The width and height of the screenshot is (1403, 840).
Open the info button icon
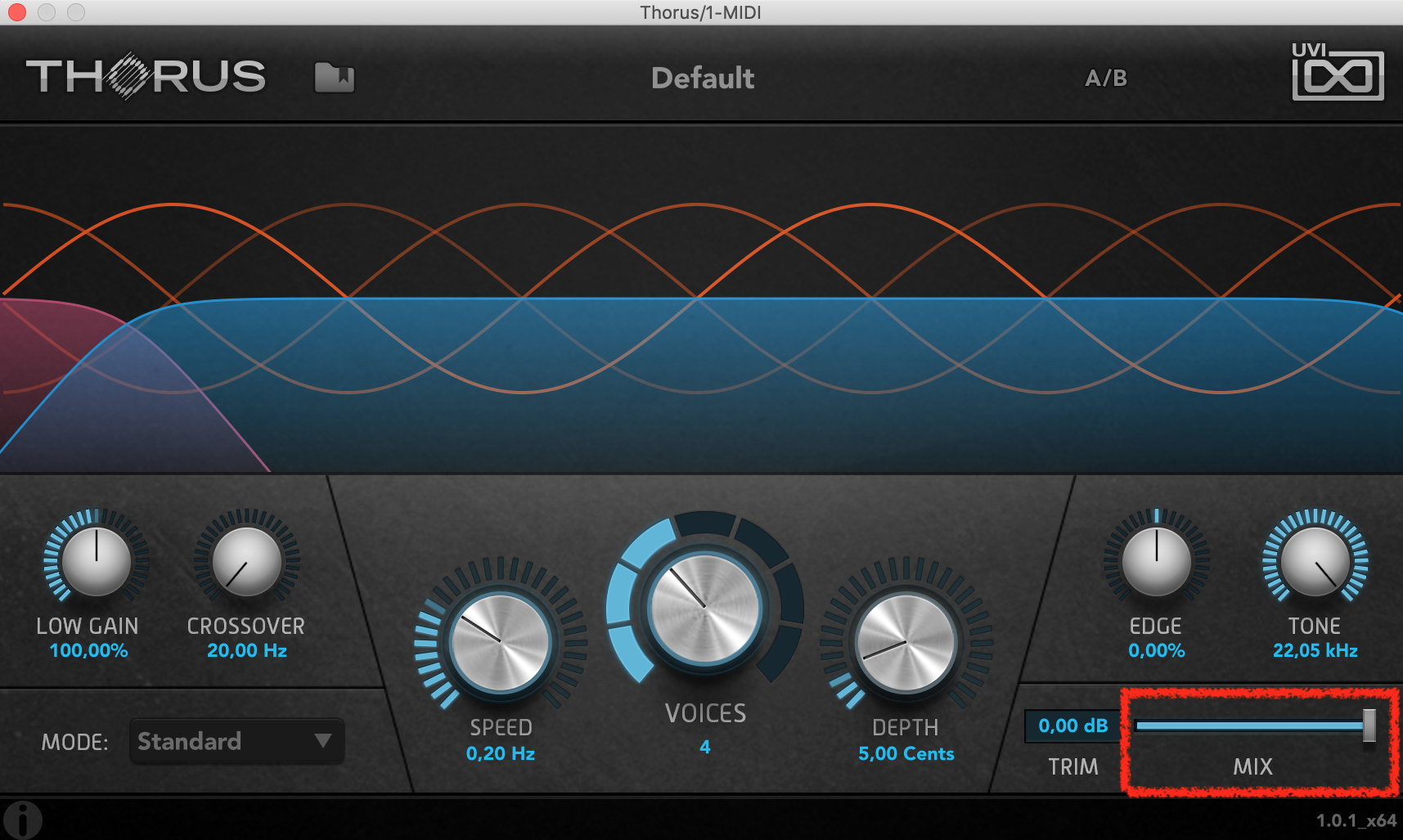[22, 820]
